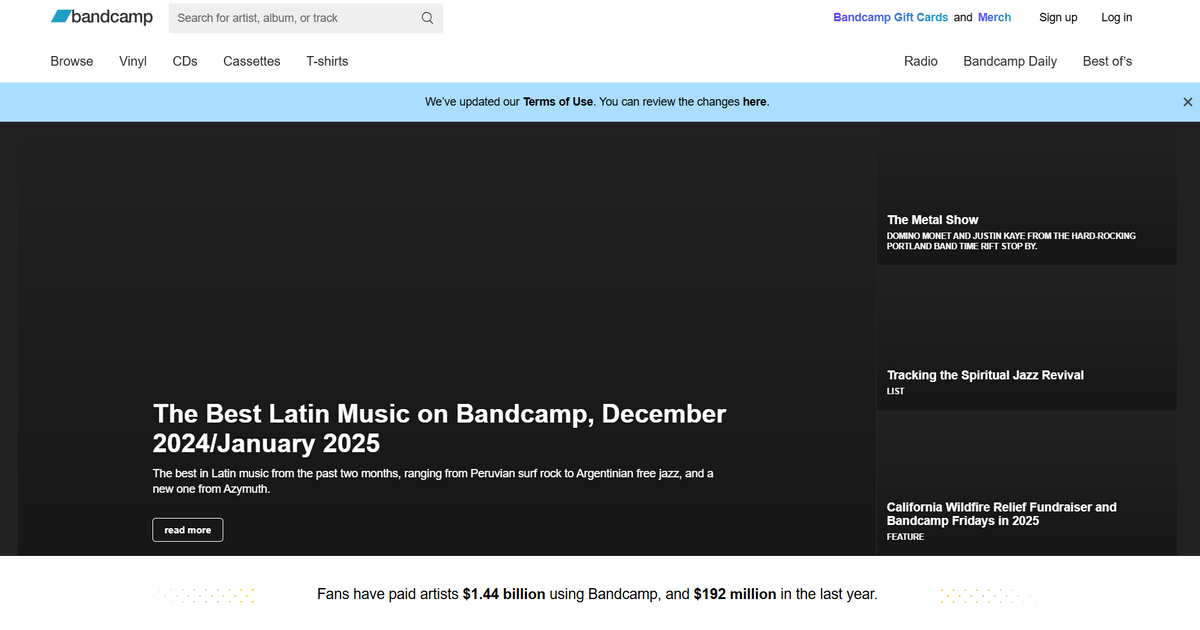
Task: Open California Wildfire Relief Fundraiser feature
Action: click(1027, 484)
